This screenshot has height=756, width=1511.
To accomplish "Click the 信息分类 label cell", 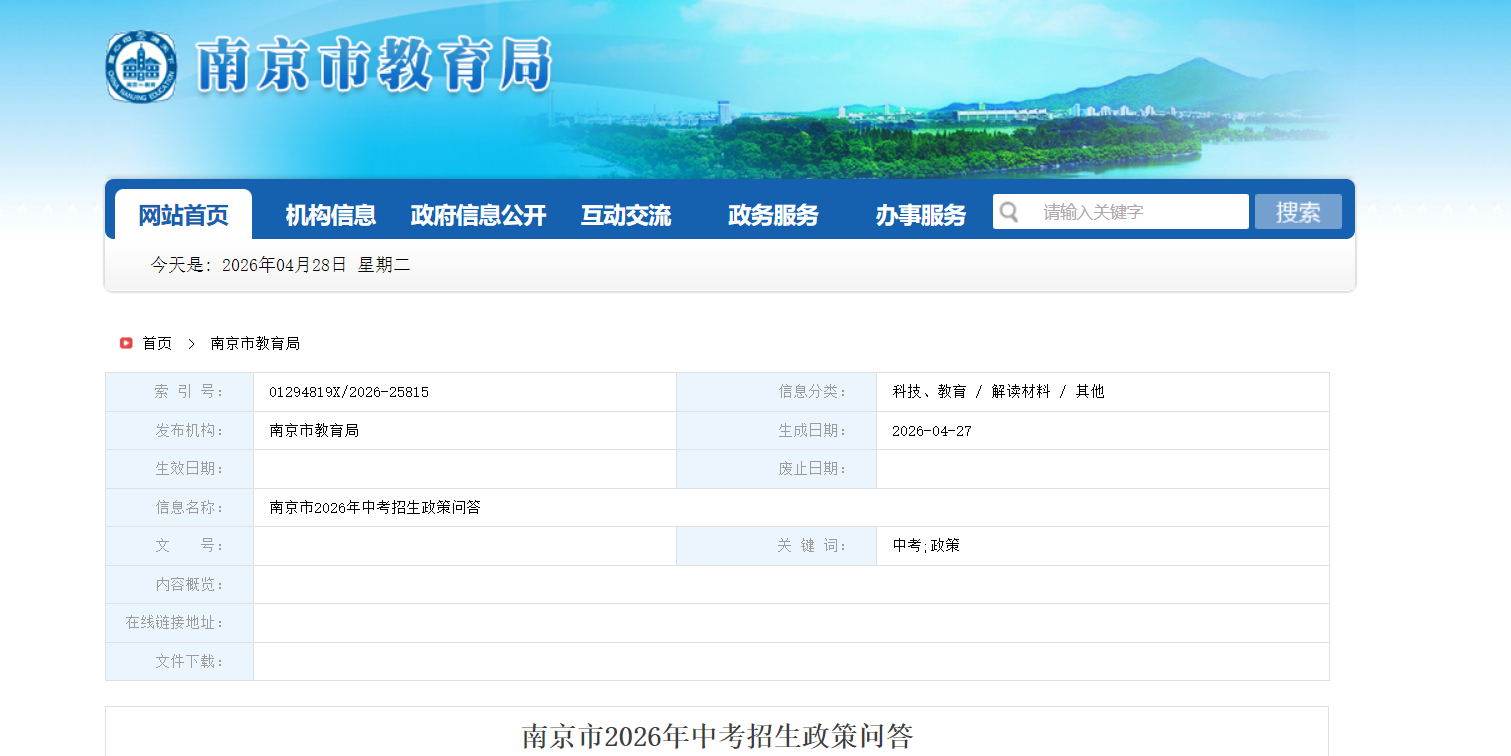I will [x=777, y=392].
